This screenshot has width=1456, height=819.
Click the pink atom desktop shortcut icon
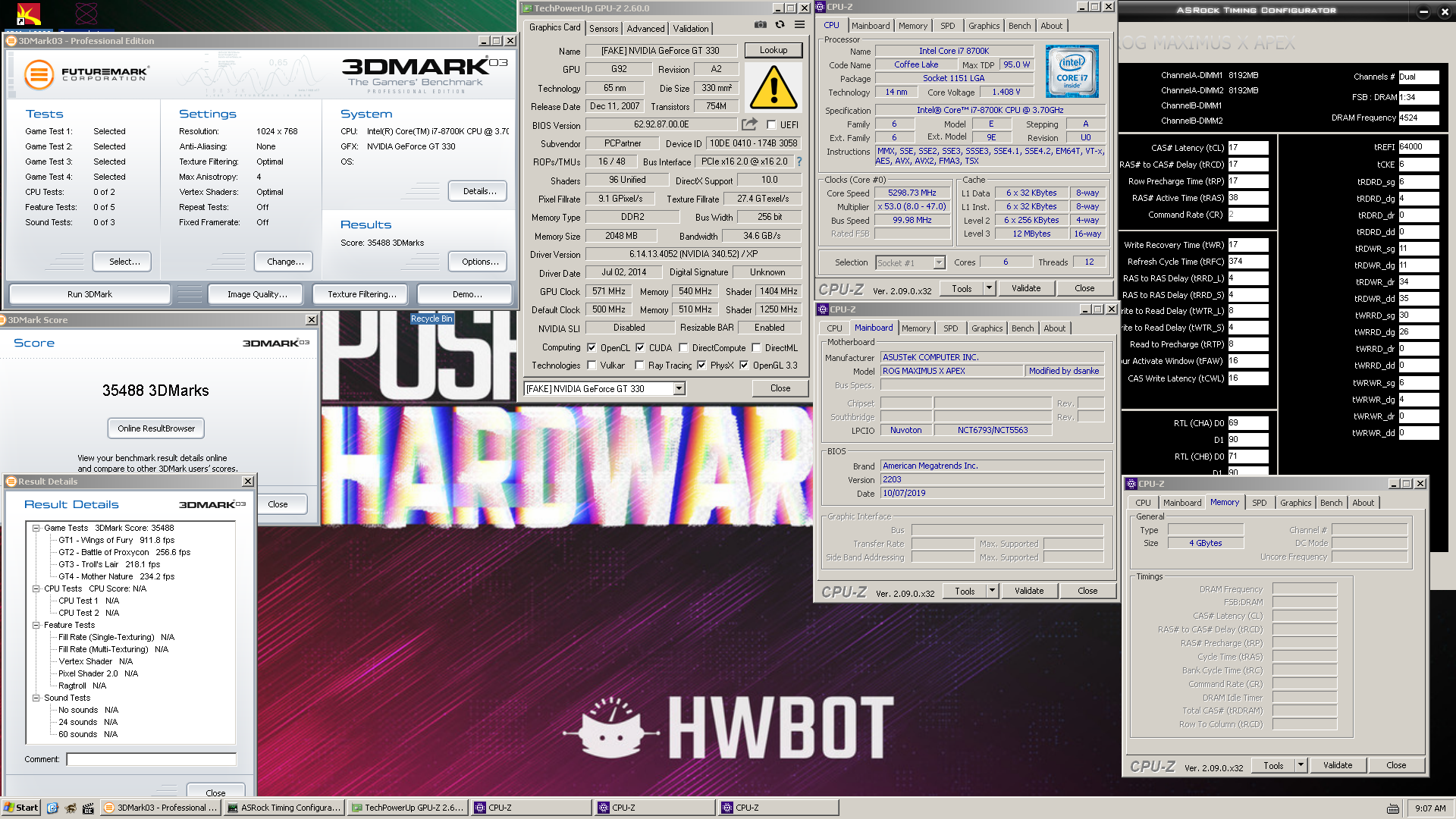(86, 14)
